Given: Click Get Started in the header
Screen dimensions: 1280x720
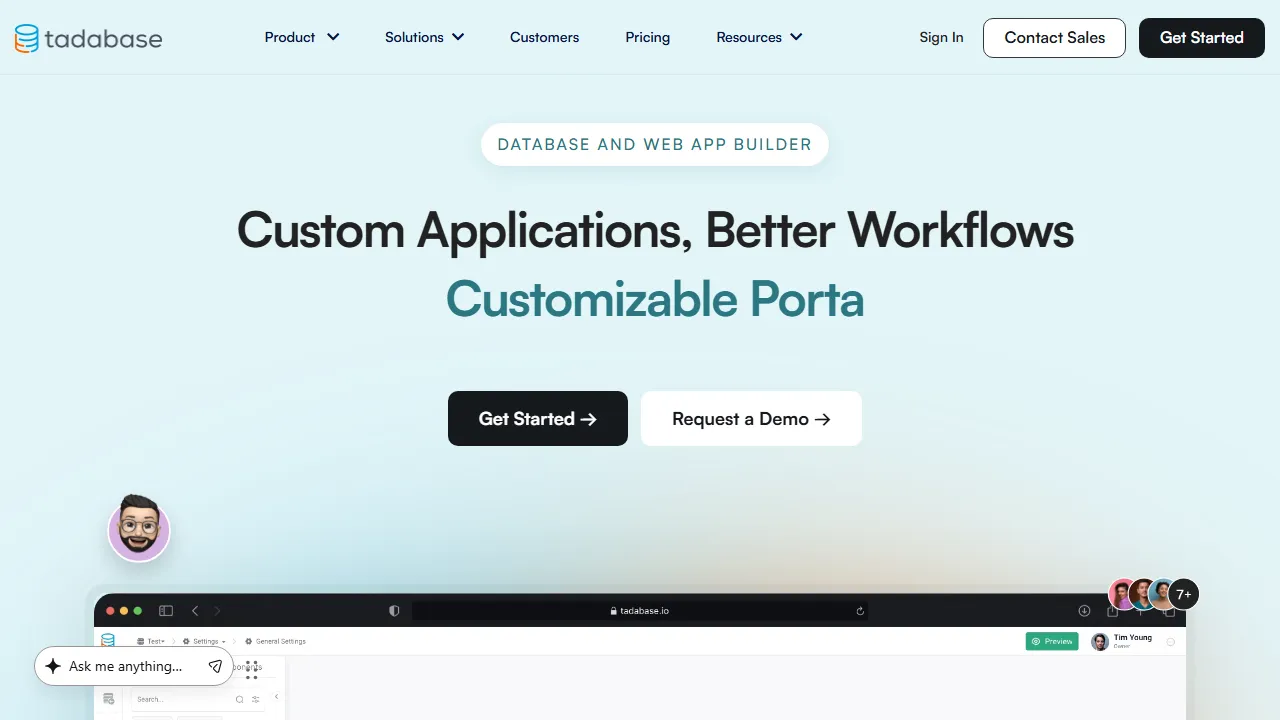Looking at the screenshot, I should (1201, 38).
